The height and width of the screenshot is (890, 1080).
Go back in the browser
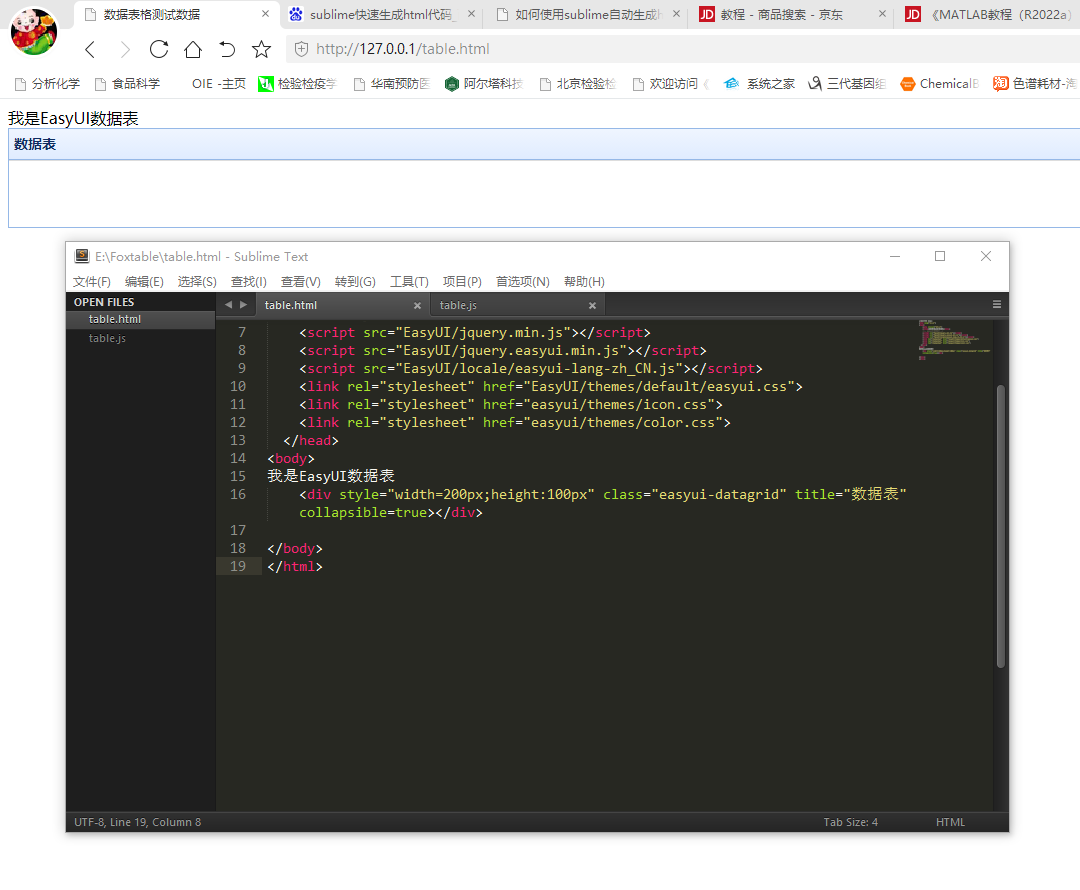pyautogui.click(x=90, y=49)
